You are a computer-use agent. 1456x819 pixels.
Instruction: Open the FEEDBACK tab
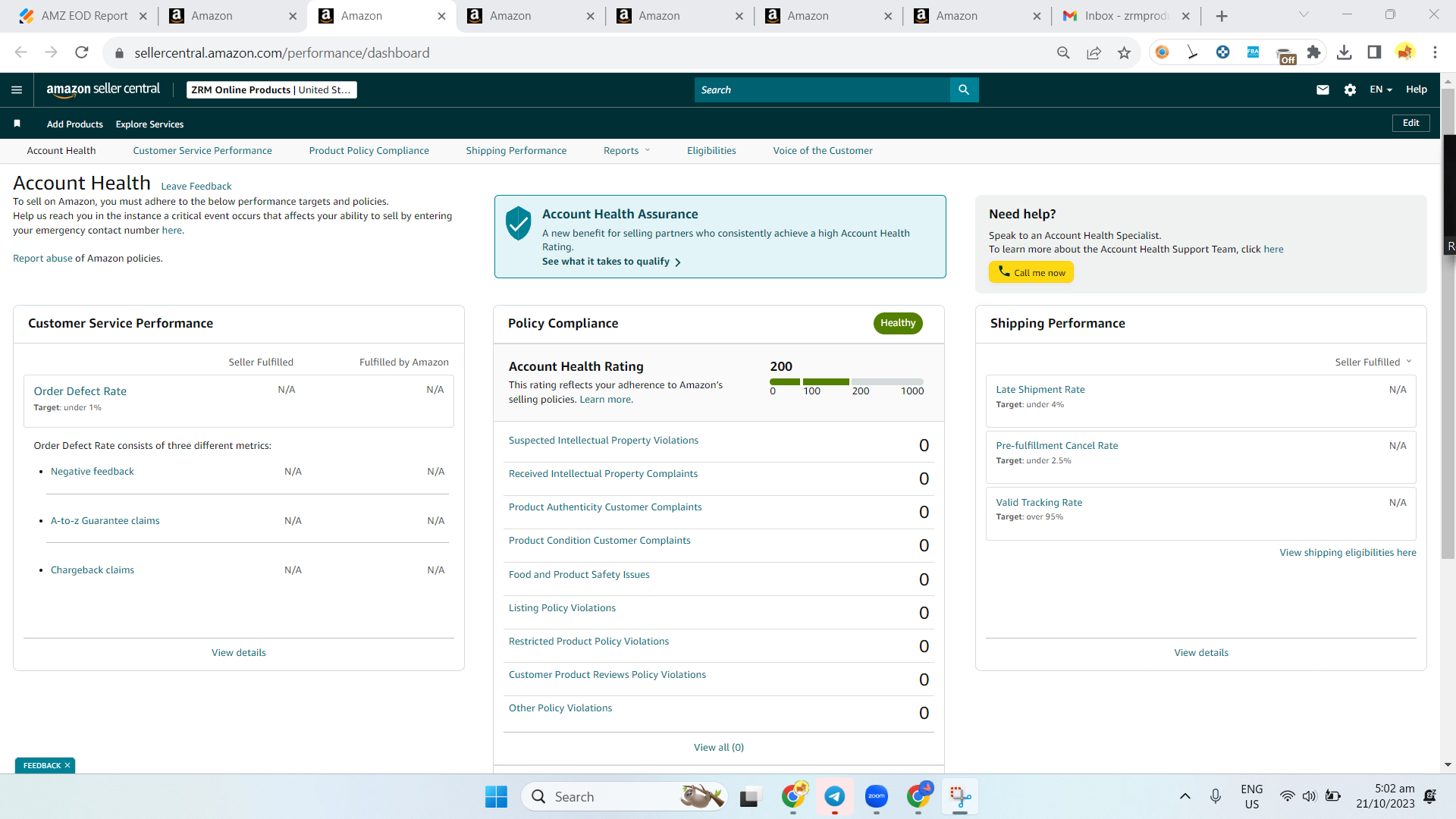coord(42,765)
